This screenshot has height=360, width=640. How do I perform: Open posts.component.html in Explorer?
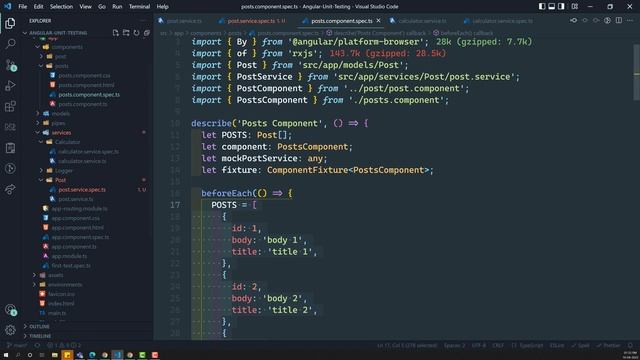click(86, 85)
